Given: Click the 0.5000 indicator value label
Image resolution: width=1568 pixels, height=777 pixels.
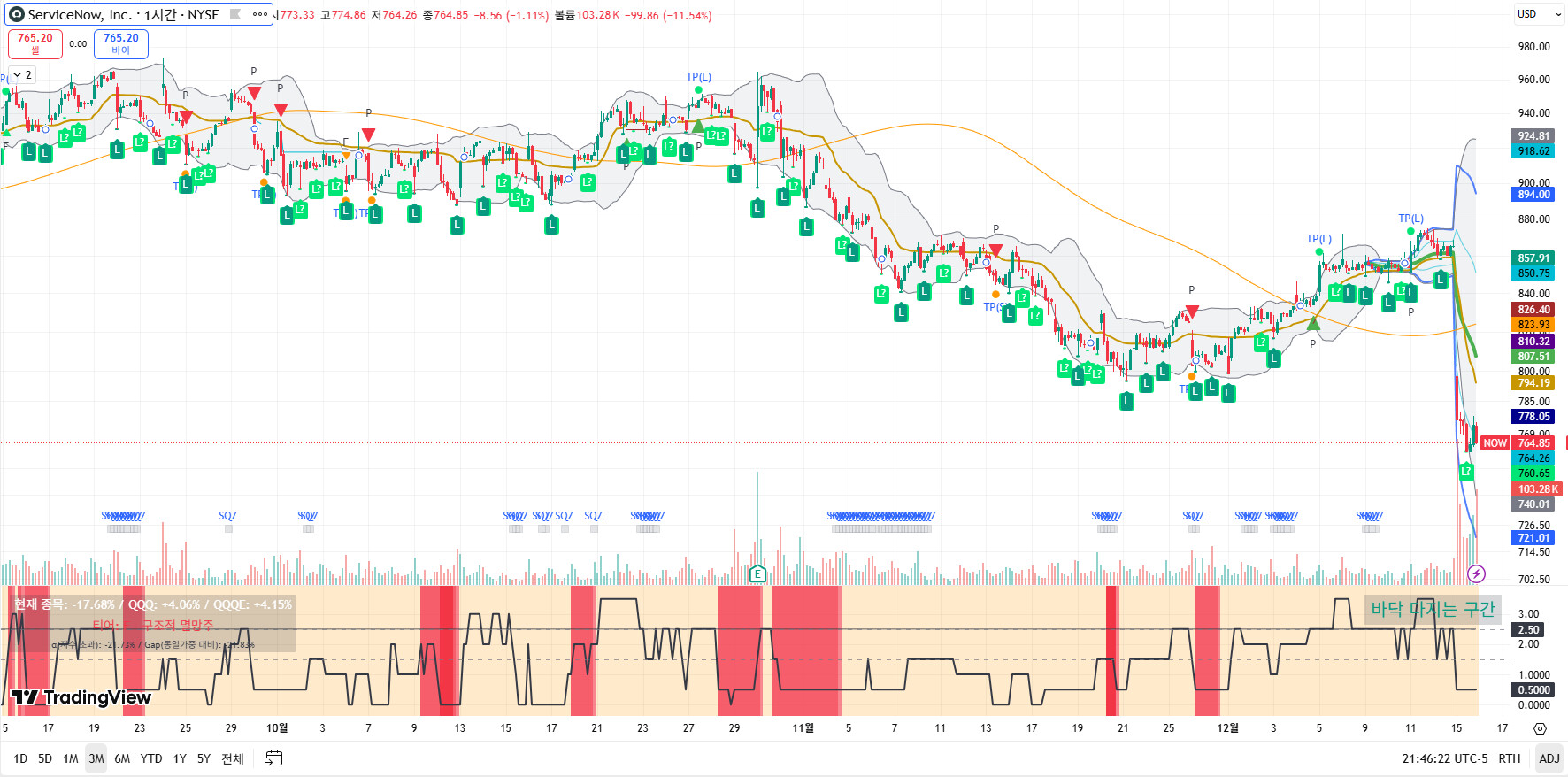Looking at the screenshot, I should tap(1533, 690).
